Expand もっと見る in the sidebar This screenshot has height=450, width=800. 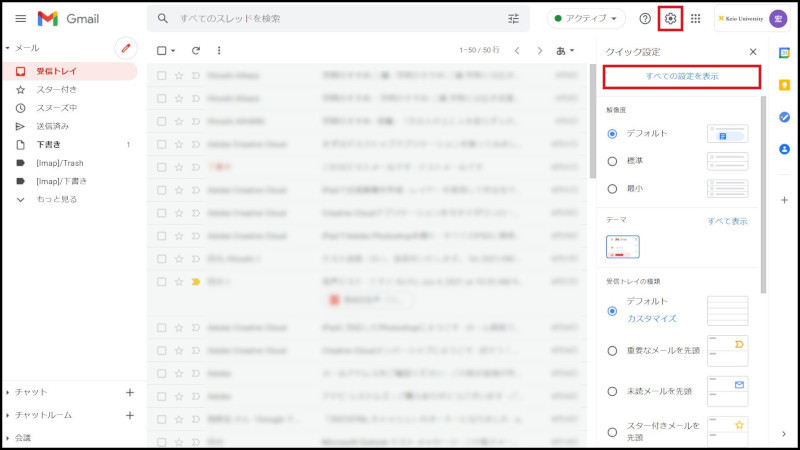[60, 199]
